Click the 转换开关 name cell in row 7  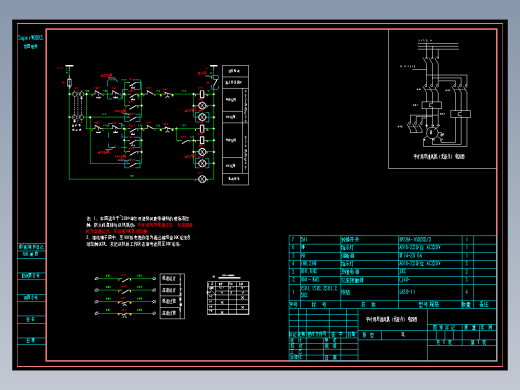[369, 239]
